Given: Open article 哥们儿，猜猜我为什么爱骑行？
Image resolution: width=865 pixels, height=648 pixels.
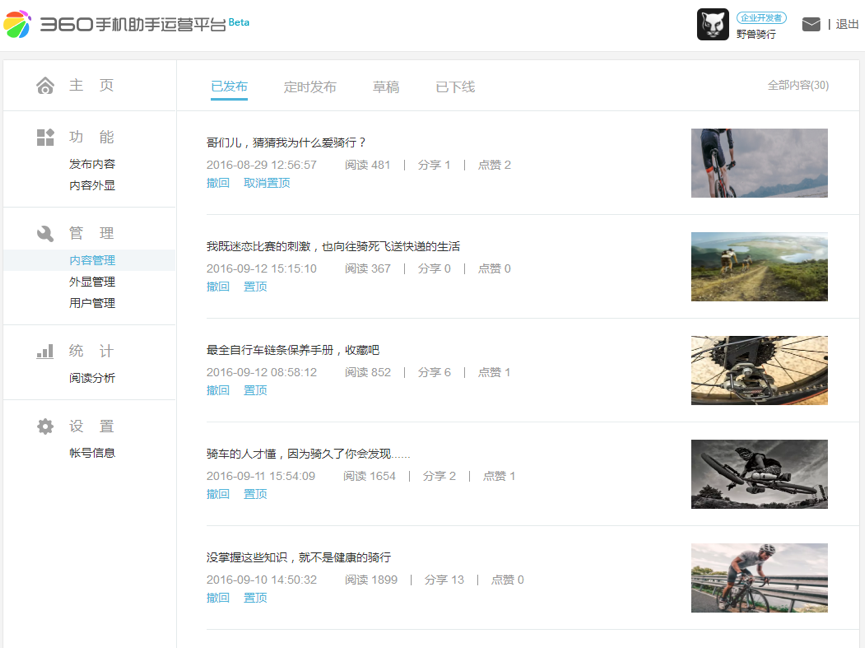Looking at the screenshot, I should click(x=286, y=143).
